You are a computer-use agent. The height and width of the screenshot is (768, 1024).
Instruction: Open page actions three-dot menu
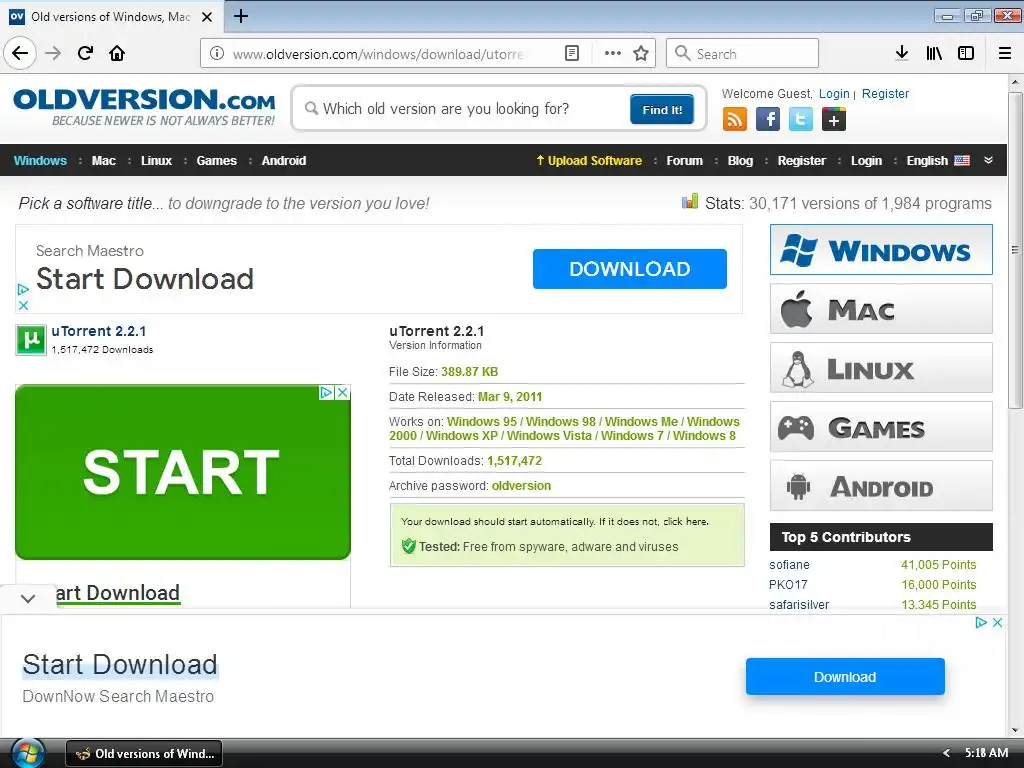click(x=613, y=53)
